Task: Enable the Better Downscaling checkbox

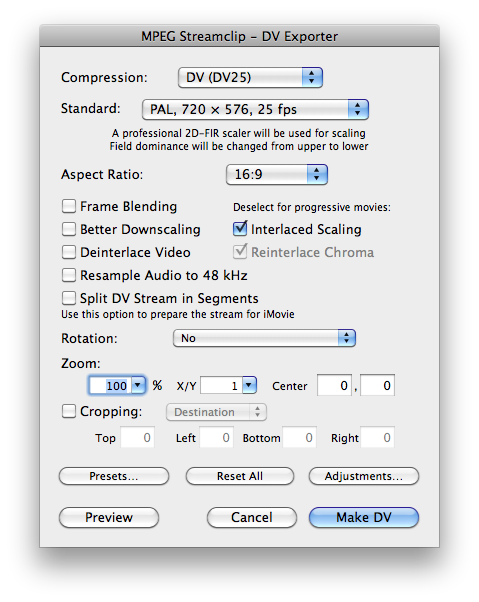Action: click(69, 229)
